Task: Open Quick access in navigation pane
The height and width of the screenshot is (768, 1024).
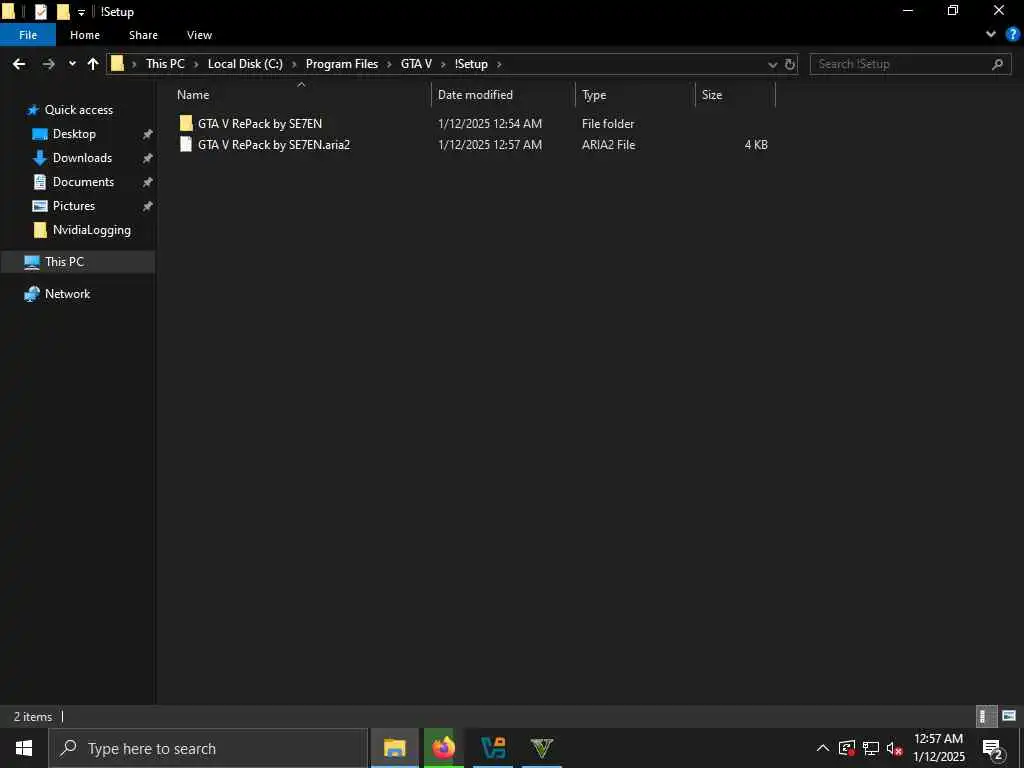Action: 78,110
